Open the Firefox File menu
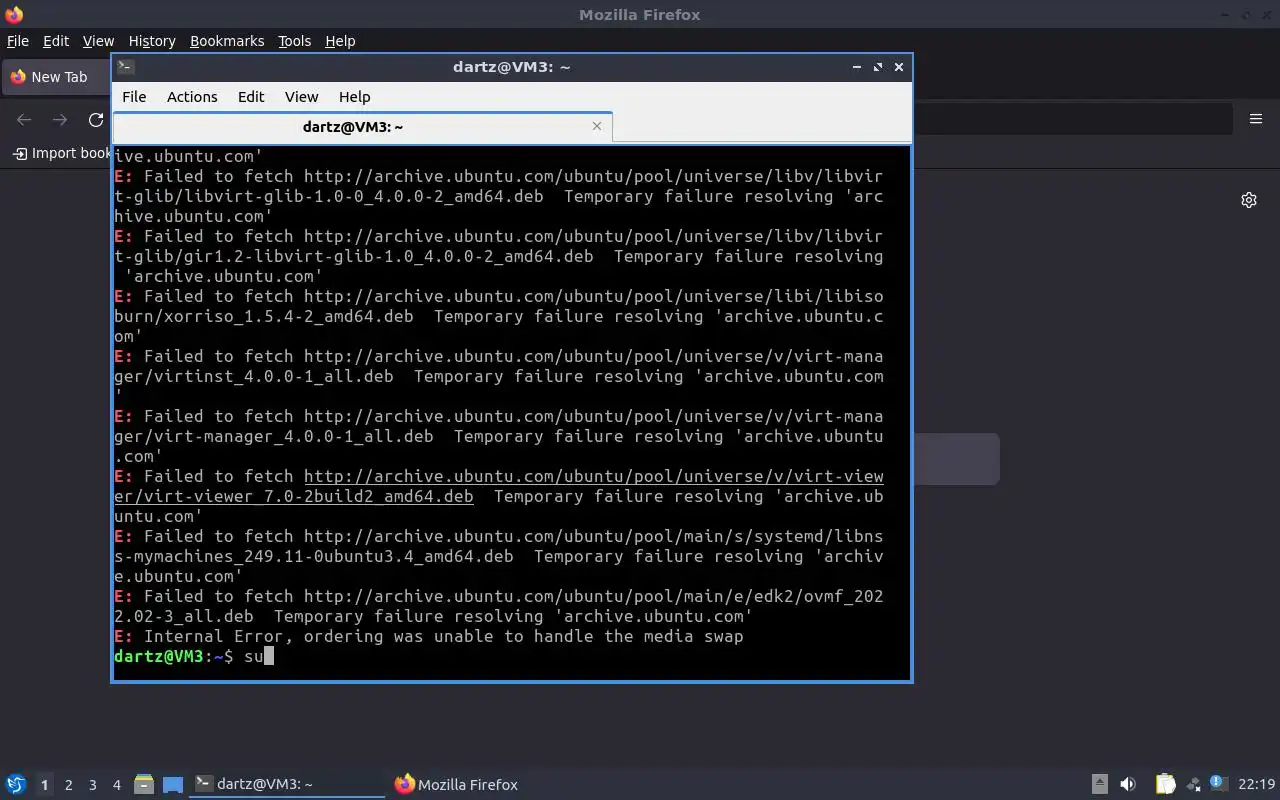The width and height of the screenshot is (1280, 800). (x=17, y=41)
